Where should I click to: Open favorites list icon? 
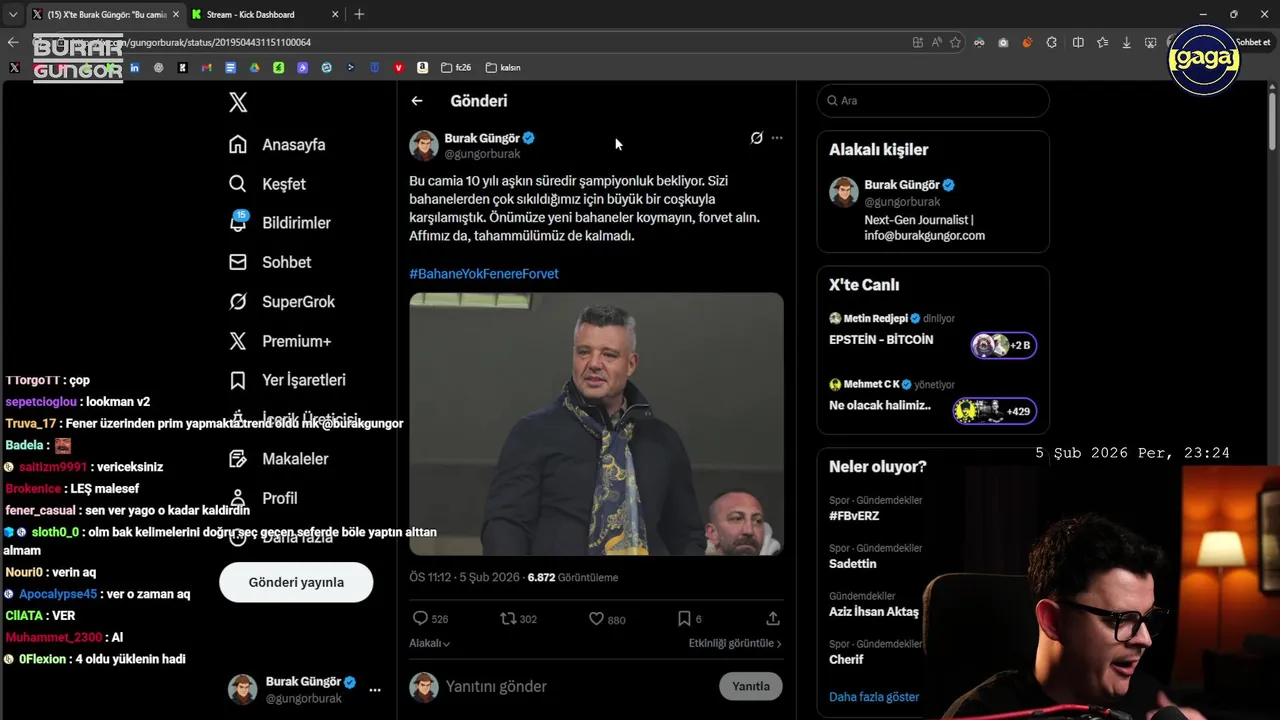pos(1102,42)
